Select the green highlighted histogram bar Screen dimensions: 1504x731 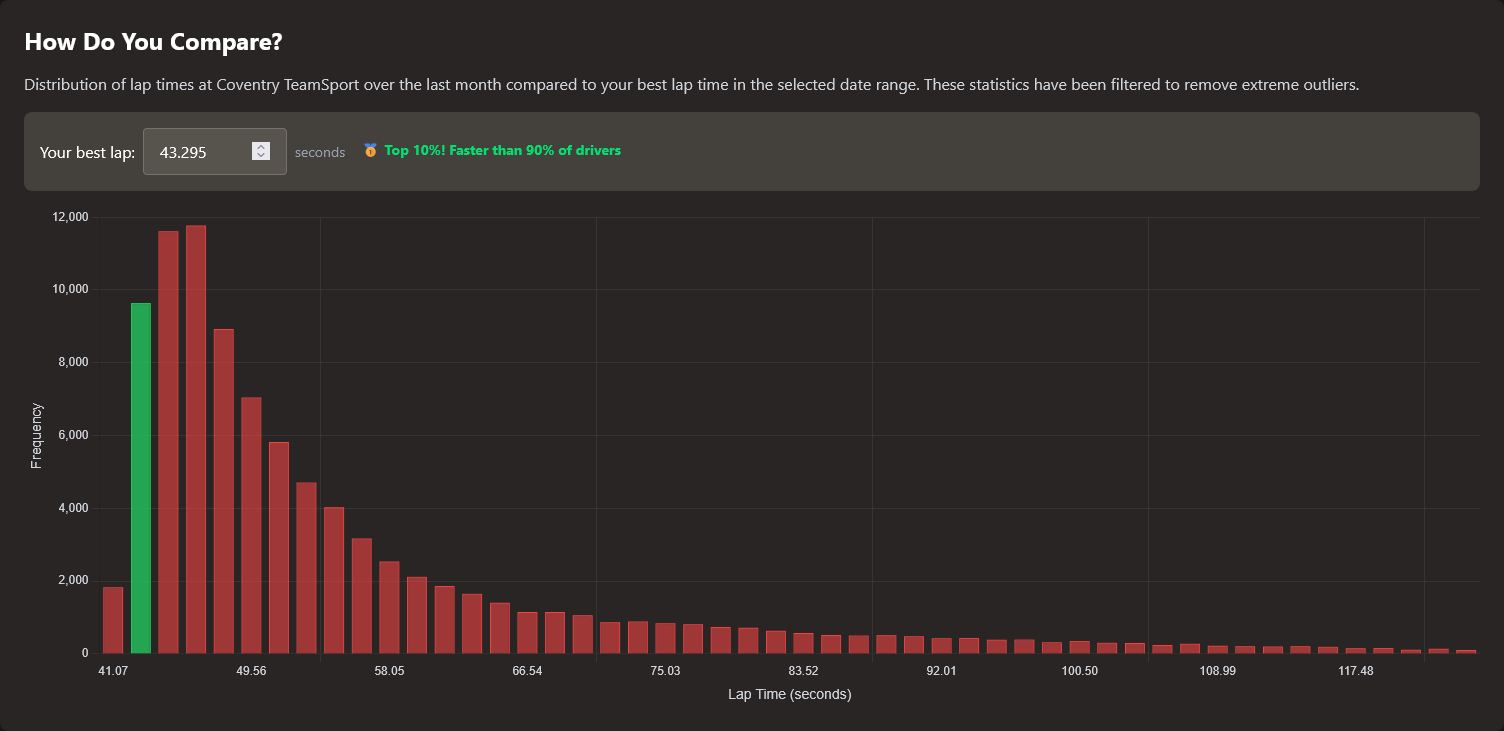point(141,478)
